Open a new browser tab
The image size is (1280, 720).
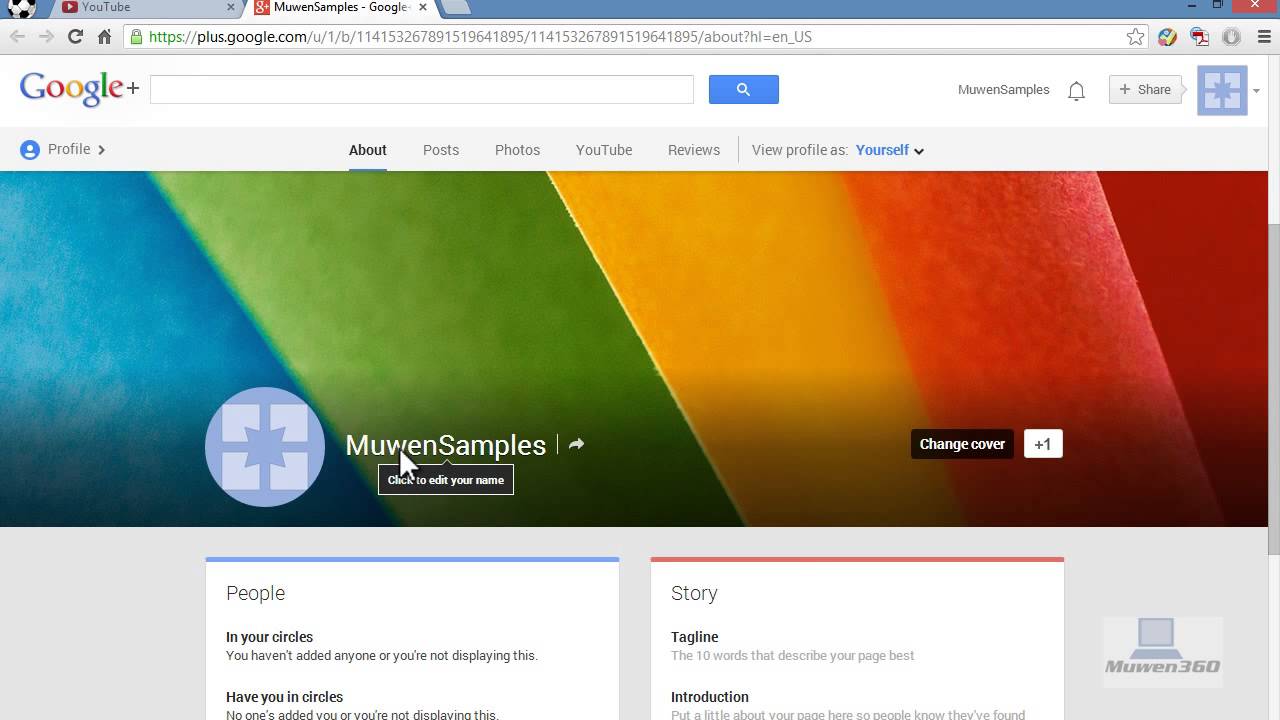455,7
